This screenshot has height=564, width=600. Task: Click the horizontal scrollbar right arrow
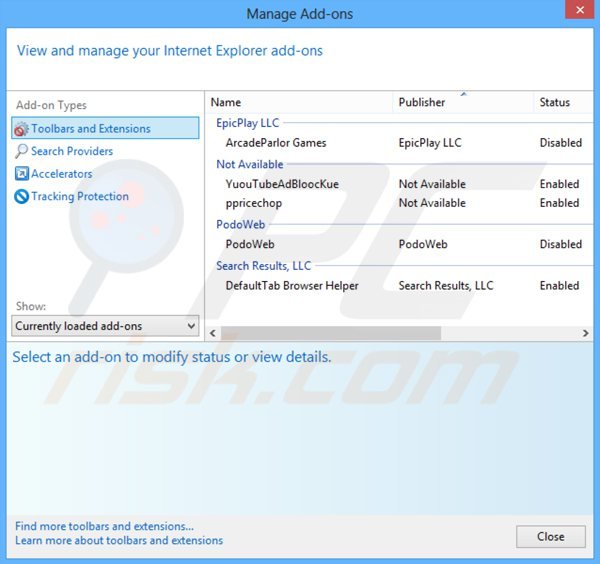tap(585, 333)
